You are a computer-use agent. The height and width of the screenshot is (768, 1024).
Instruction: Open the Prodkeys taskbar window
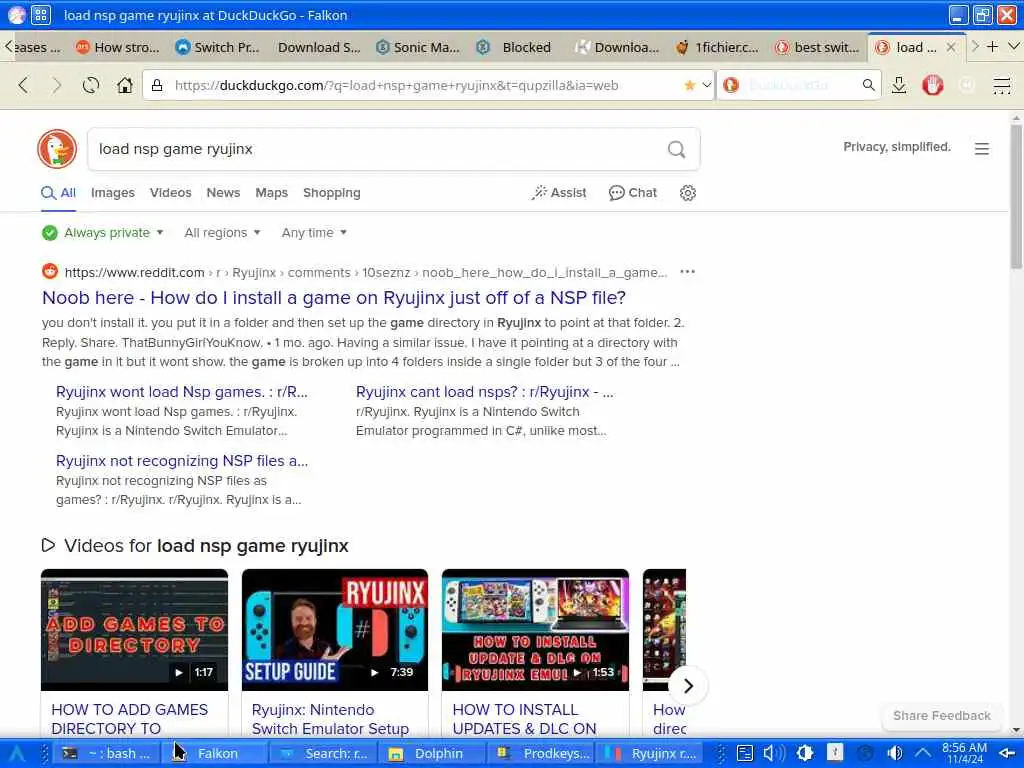click(542, 753)
